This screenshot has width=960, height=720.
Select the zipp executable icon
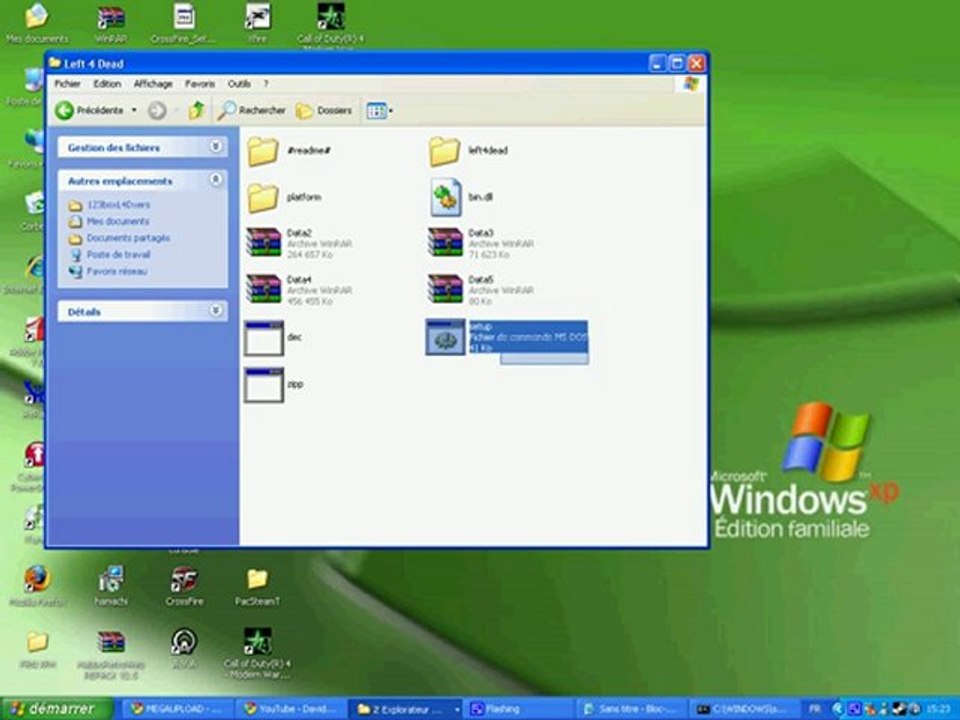tap(264, 384)
